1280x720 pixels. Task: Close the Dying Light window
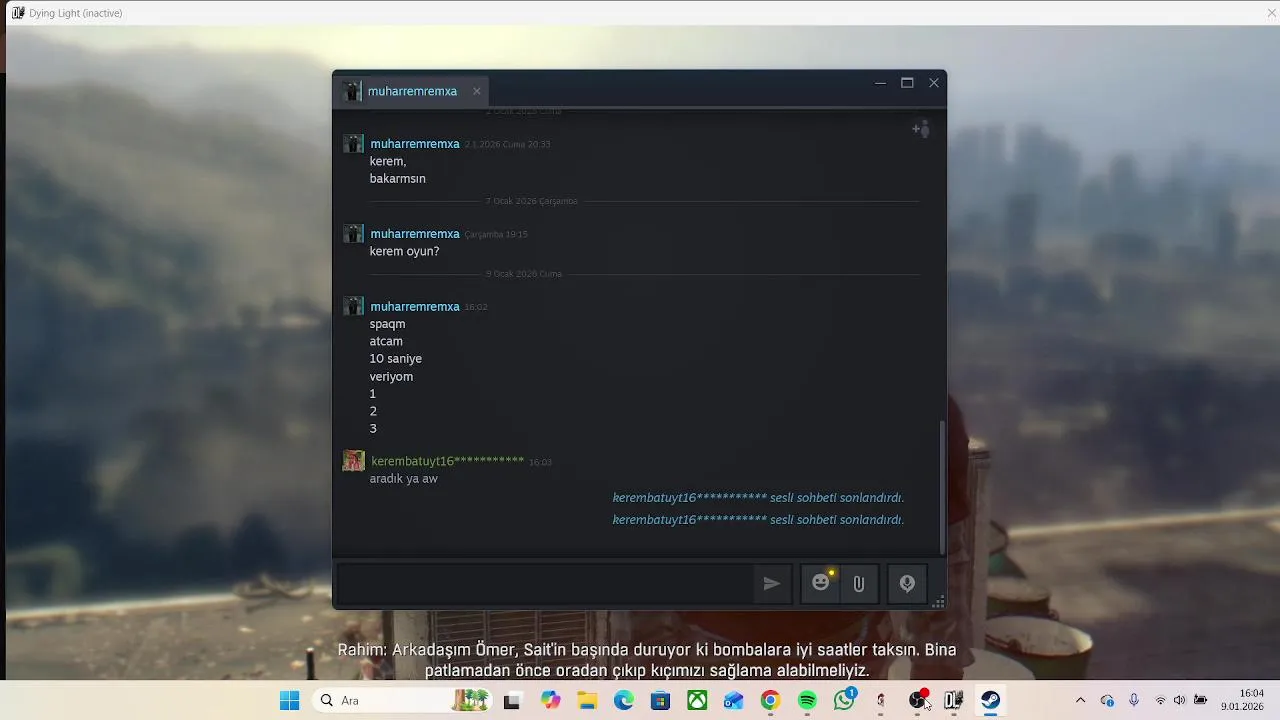(1271, 13)
